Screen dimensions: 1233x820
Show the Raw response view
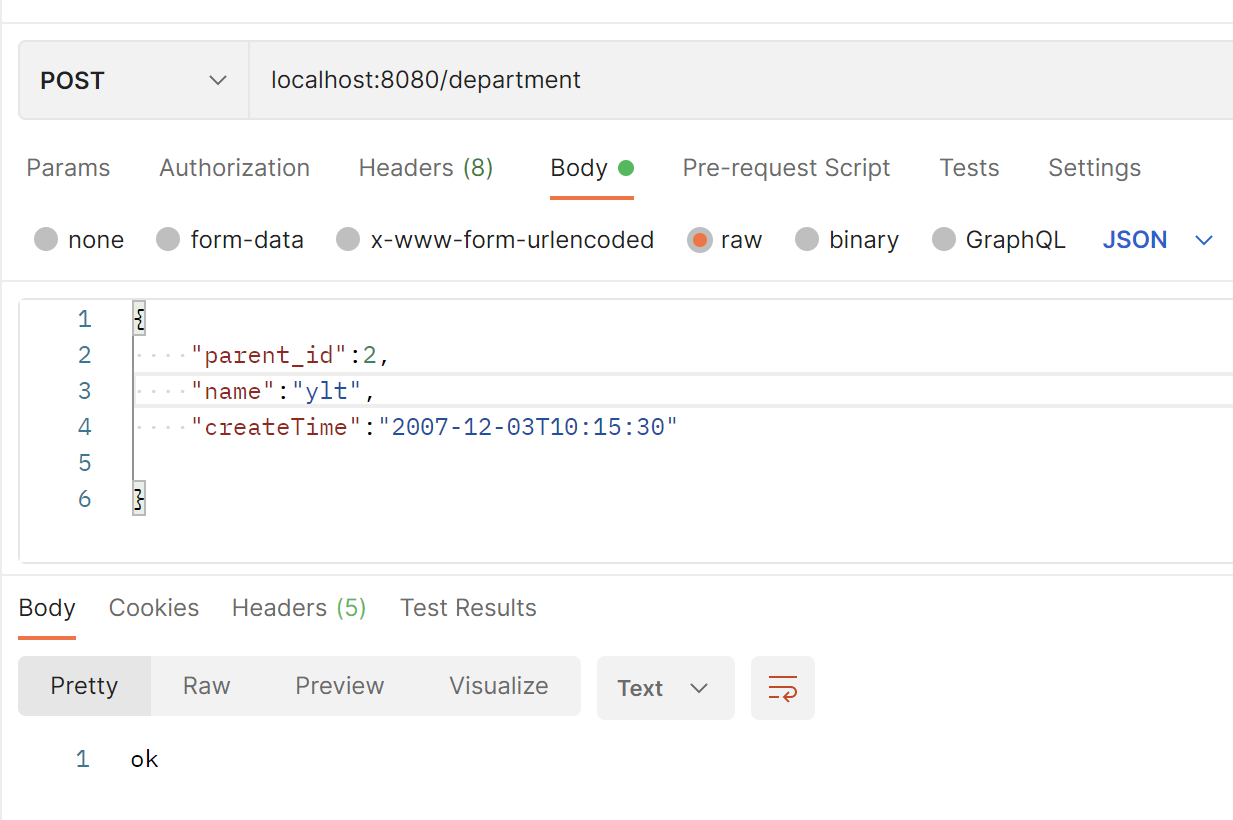[206, 686]
